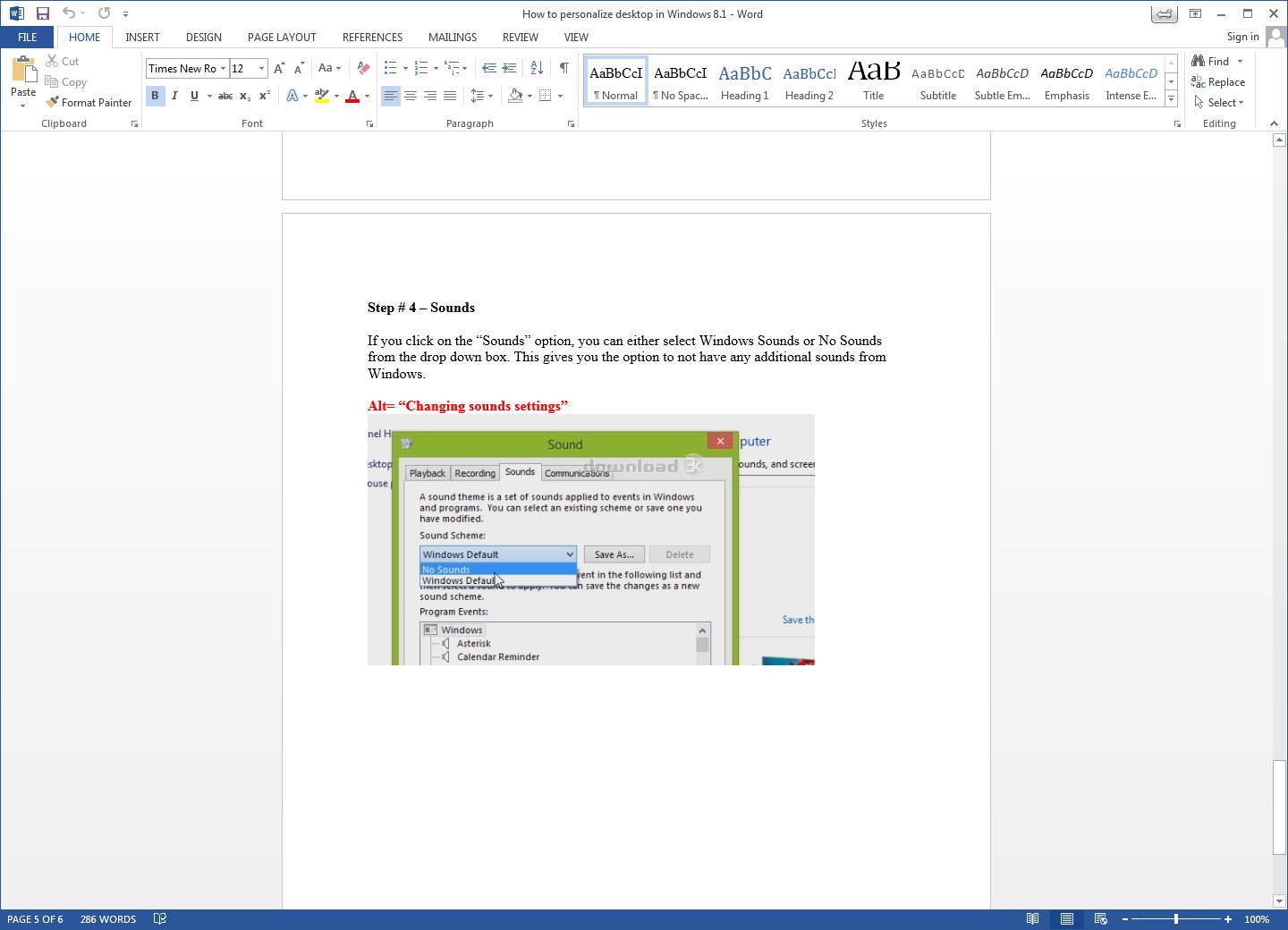Apply text highlight color
Screen dimensions: 1288x930
click(322, 96)
